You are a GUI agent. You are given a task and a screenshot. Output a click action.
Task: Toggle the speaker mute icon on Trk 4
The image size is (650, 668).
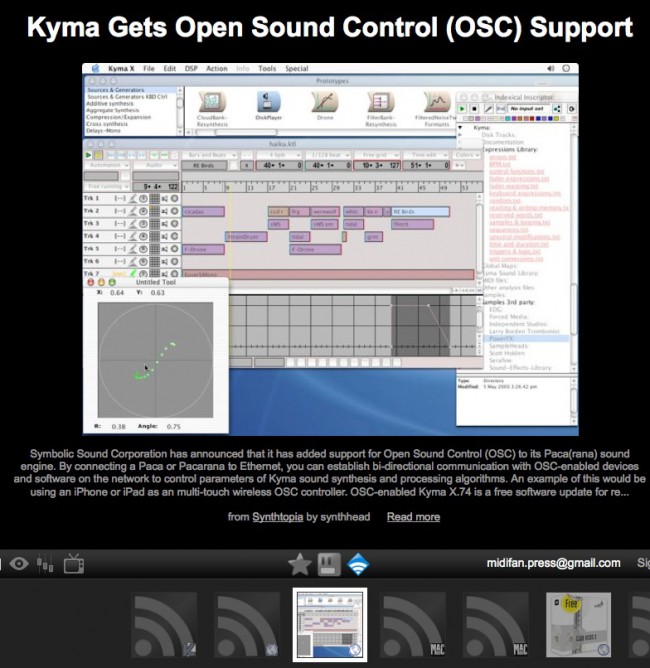click(164, 236)
